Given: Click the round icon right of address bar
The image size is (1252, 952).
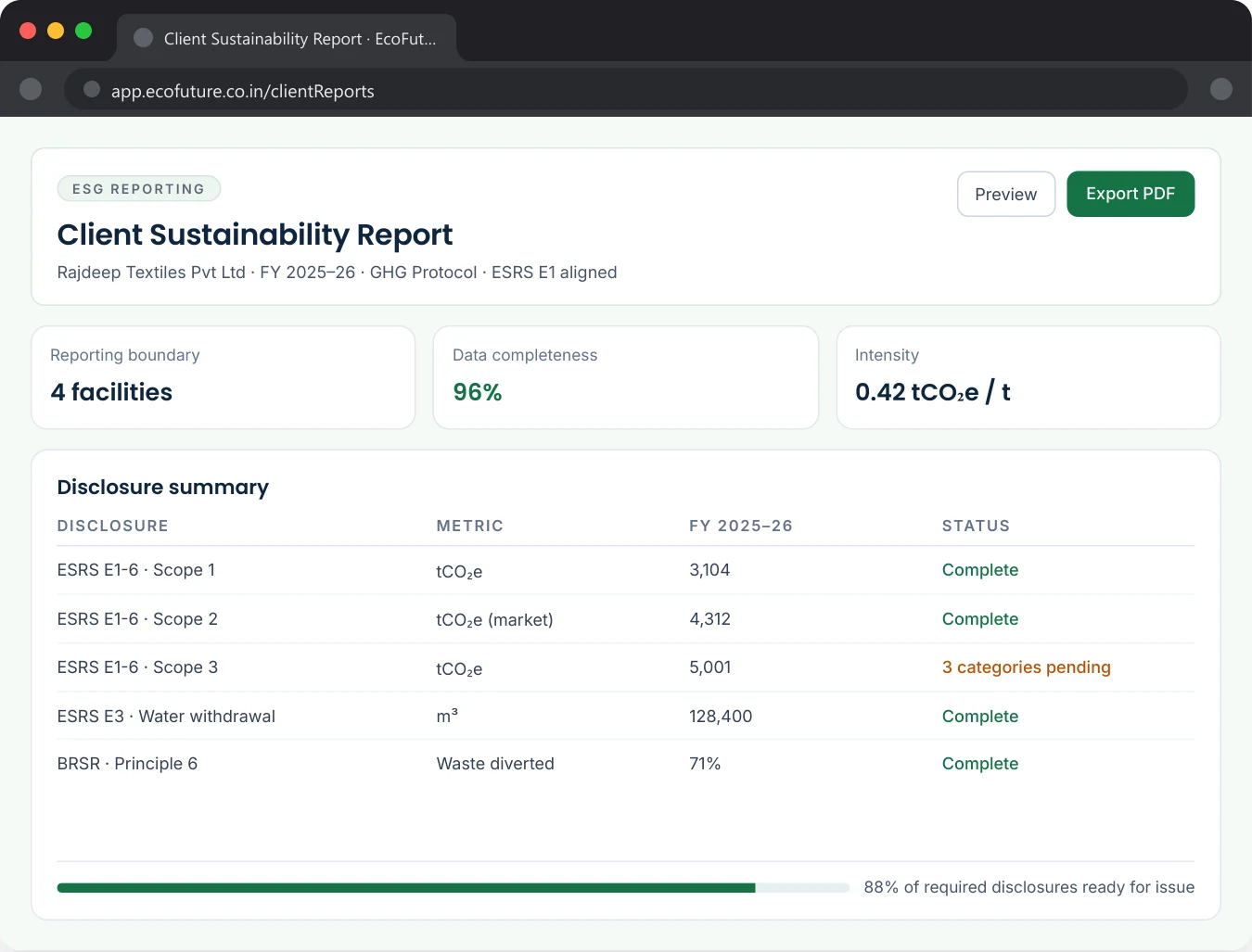Looking at the screenshot, I should 1221,89.
